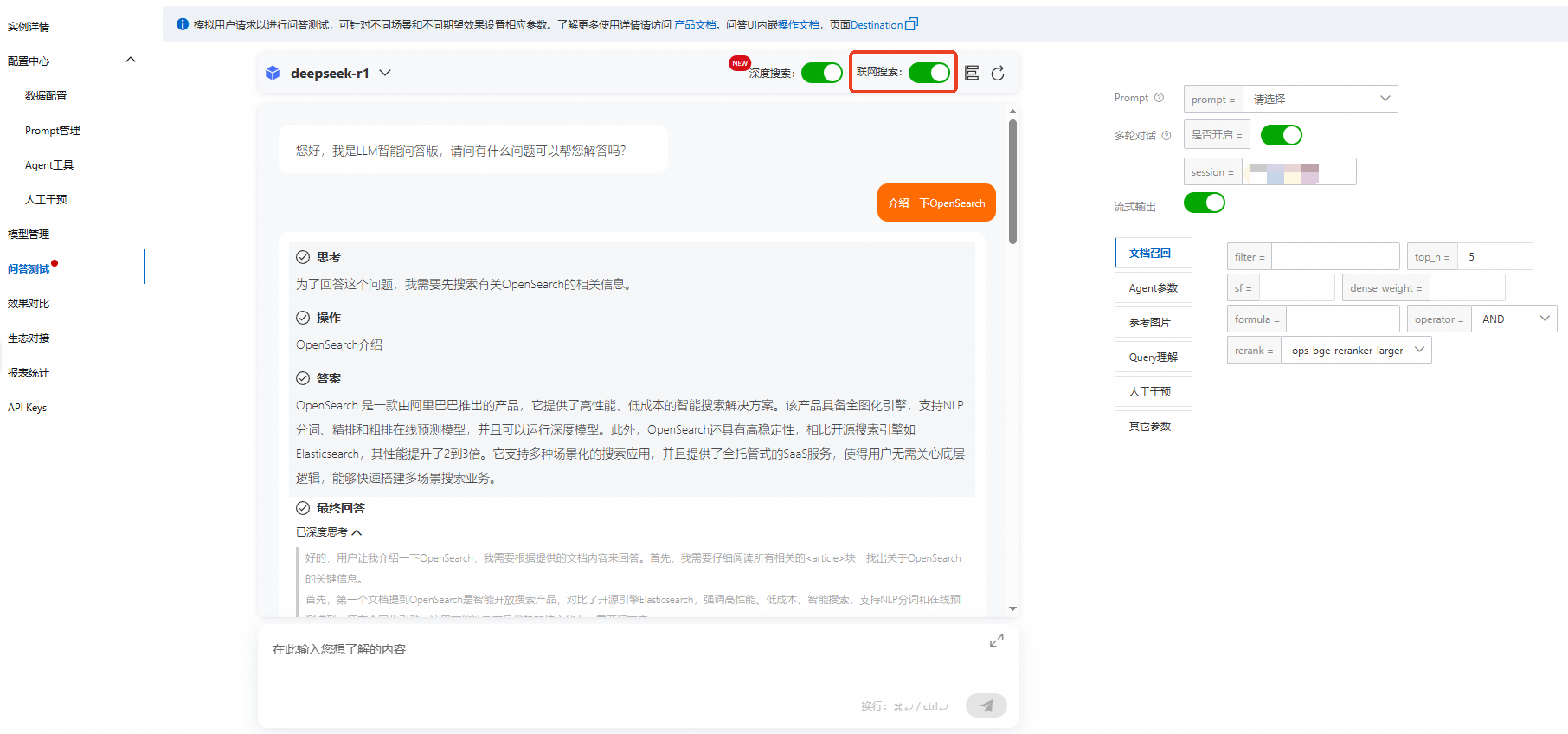Image resolution: width=1568 pixels, height=734 pixels.
Task: Open the conversation history list icon
Action: pyautogui.click(x=972, y=73)
